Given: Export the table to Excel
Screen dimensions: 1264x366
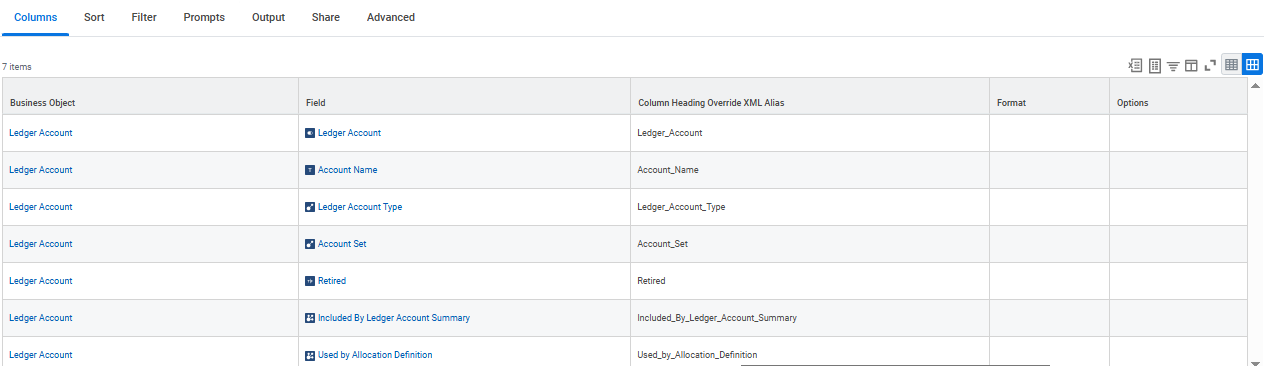Looking at the screenshot, I should 1135,65.
